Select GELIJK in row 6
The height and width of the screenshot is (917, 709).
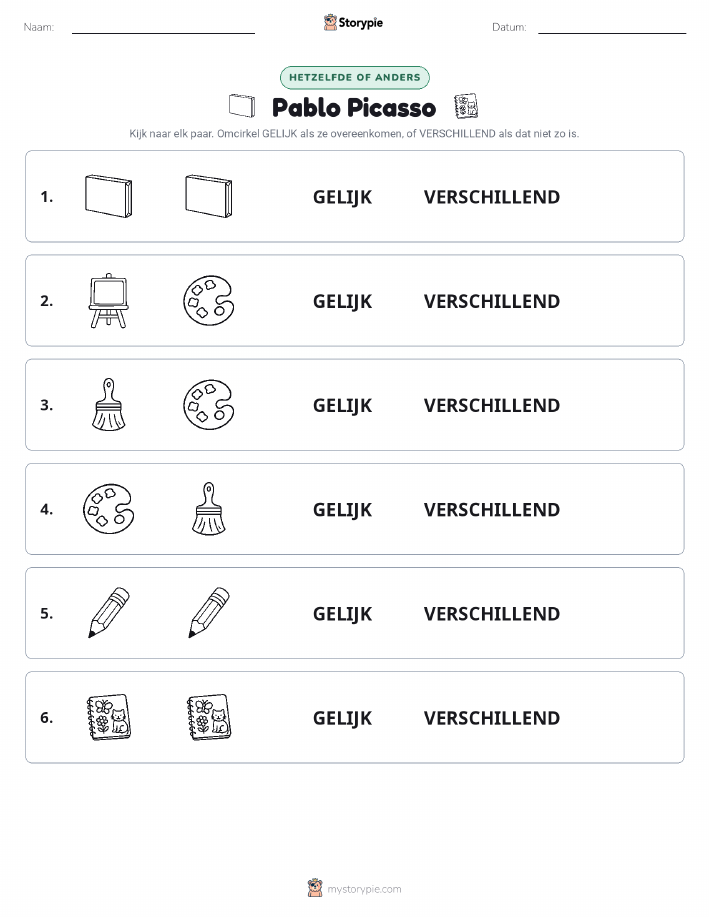tap(342, 718)
